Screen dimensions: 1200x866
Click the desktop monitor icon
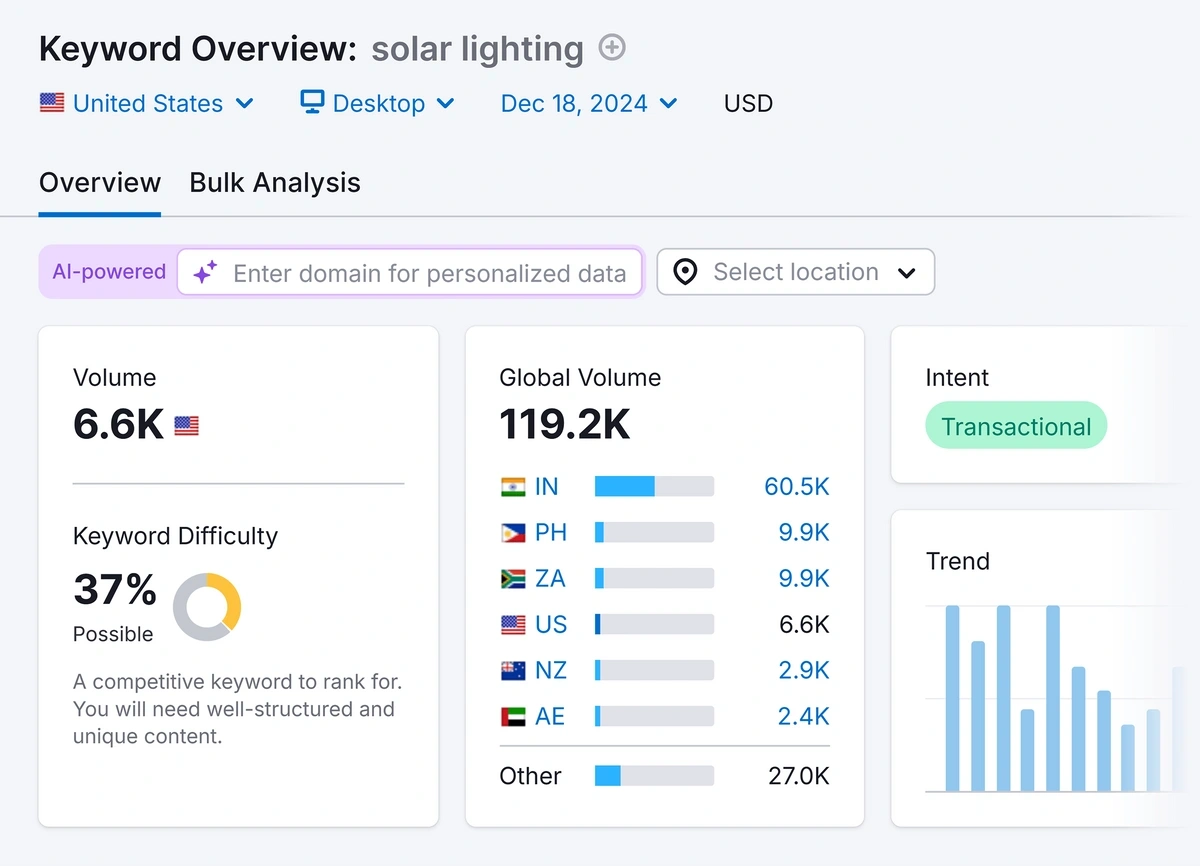tap(313, 102)
